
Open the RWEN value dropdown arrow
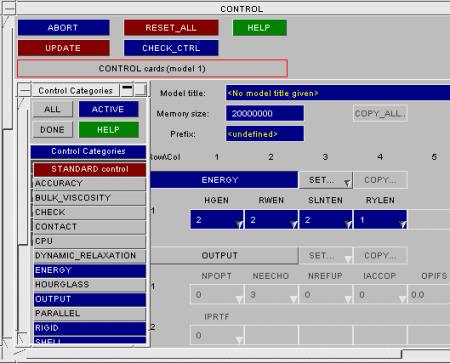click(293, 224)
